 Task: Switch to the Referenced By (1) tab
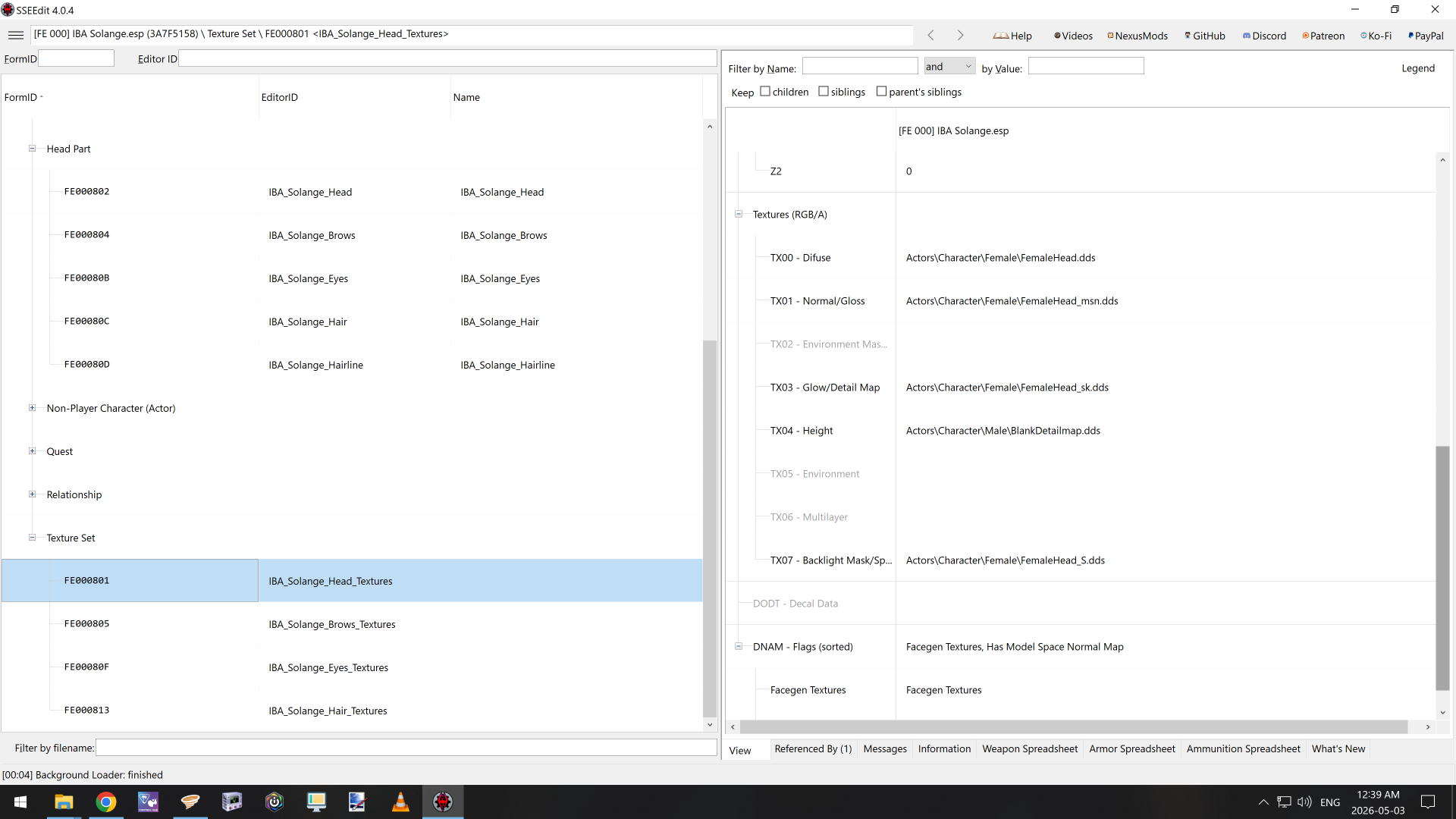813,749
